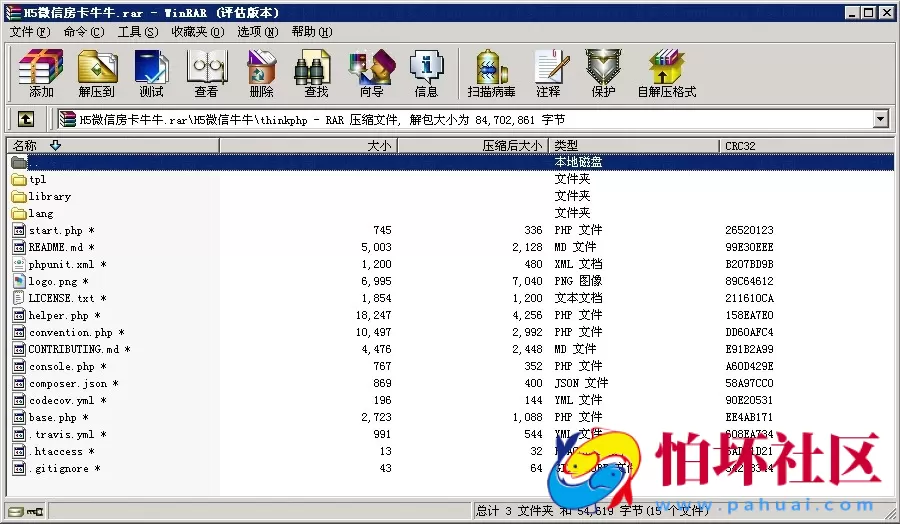The height and width of the screenshot is (524, 900).
Task: Click the start.php file icon
Action: coord(19,230)
